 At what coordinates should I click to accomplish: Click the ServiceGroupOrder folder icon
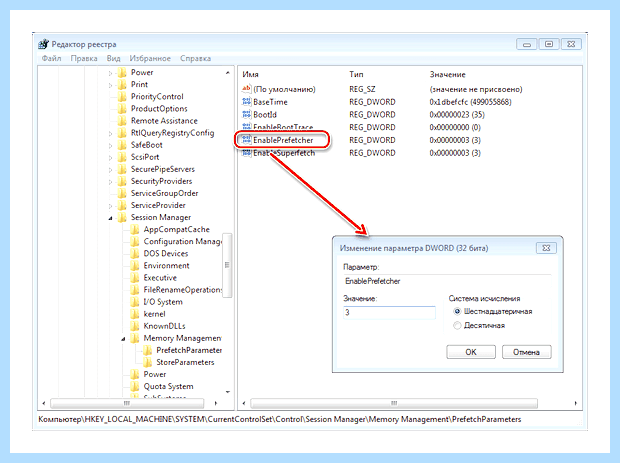[122, 193]
